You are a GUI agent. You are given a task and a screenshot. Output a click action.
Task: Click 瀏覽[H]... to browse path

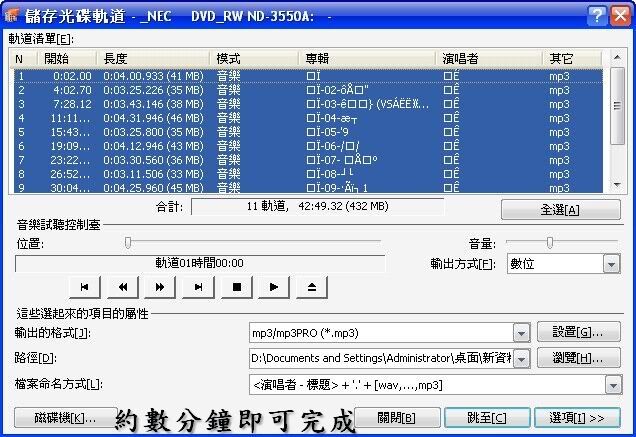coord(578,358)
